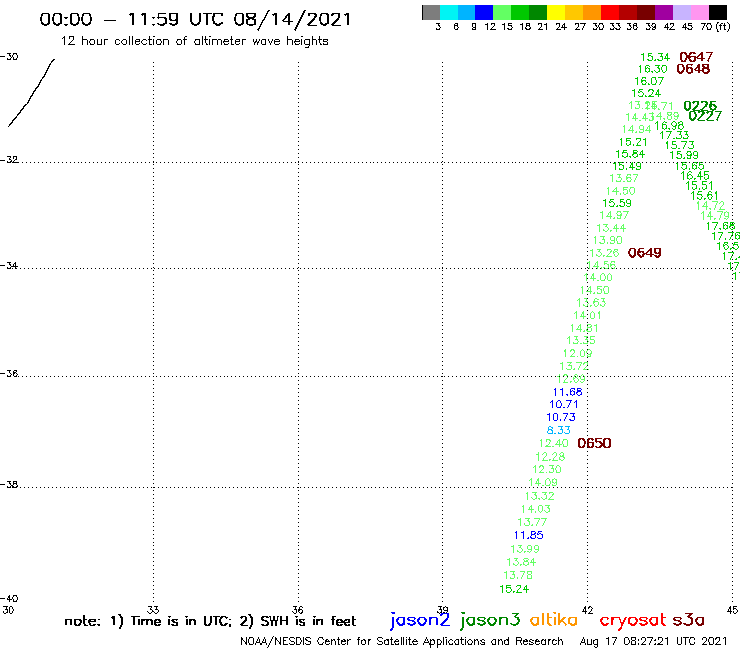The image size is (740, 650).
Task: Select the wave height value 14.09
Action: click(543, 482)
